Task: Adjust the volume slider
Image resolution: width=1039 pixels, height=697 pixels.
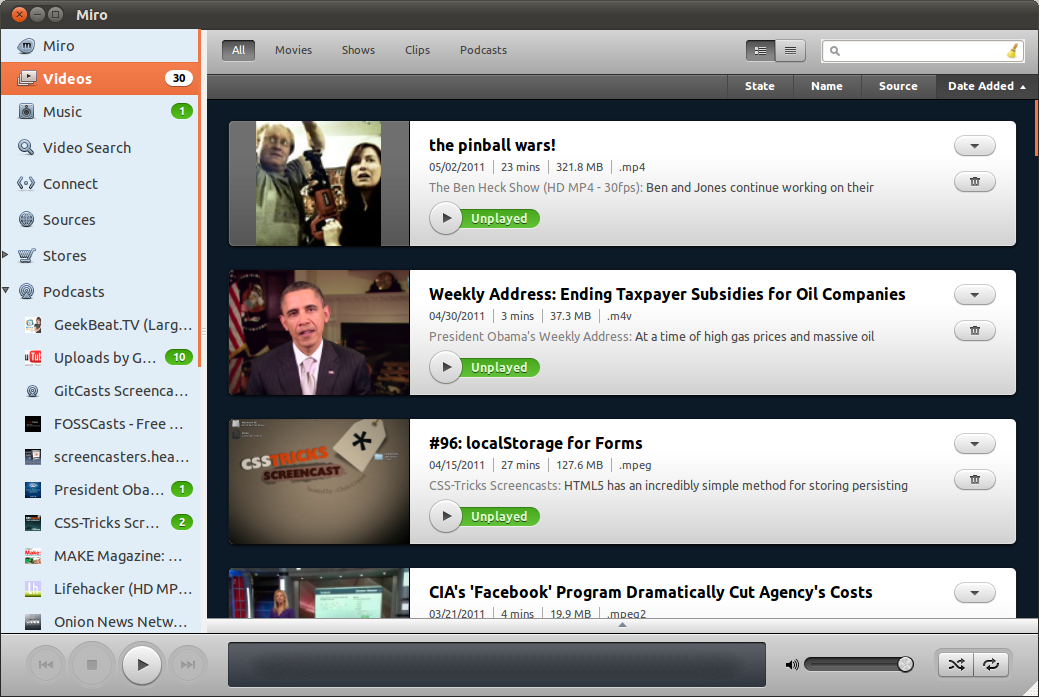Action: (x=859, y=664)
